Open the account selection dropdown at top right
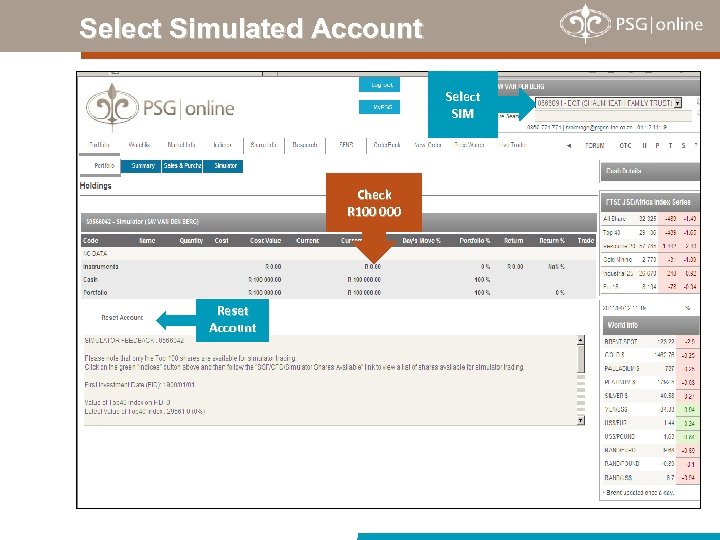The height and width of the screenshot is (540, 720). 609,103
